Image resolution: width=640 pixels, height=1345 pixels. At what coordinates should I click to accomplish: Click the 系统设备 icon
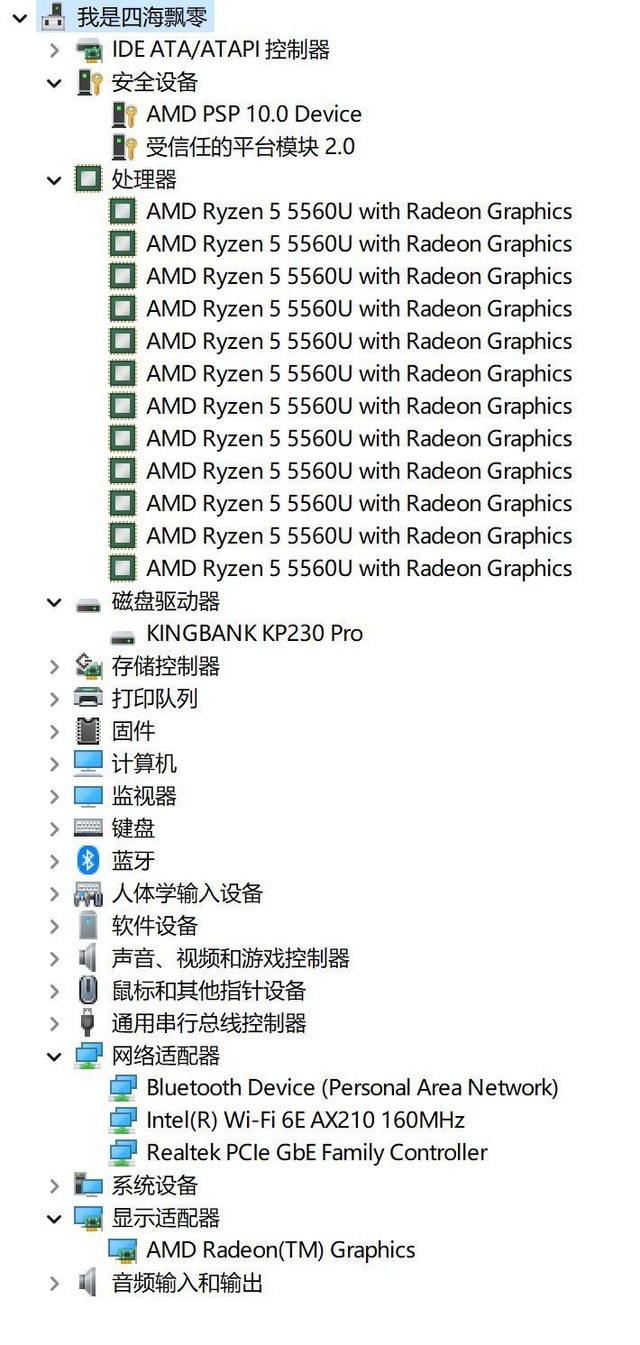(x=88, y=1185)
